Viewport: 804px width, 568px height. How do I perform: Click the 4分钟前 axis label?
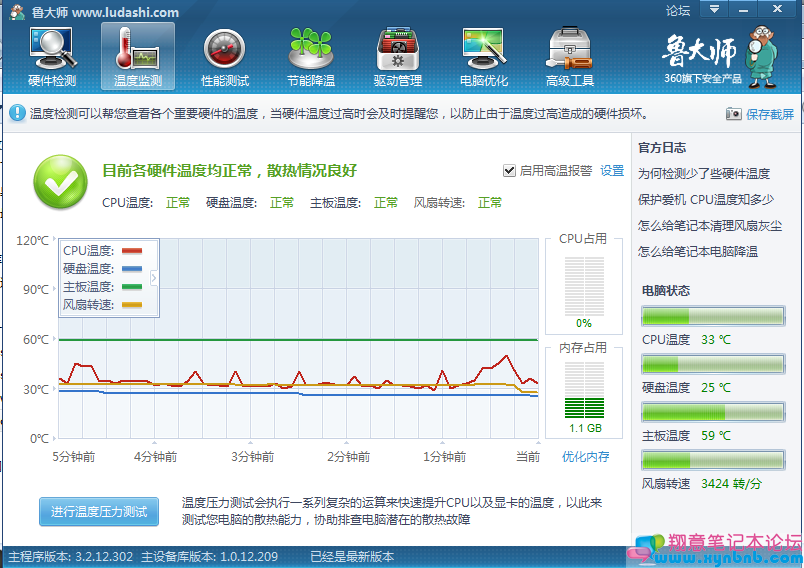click(155, 457)
